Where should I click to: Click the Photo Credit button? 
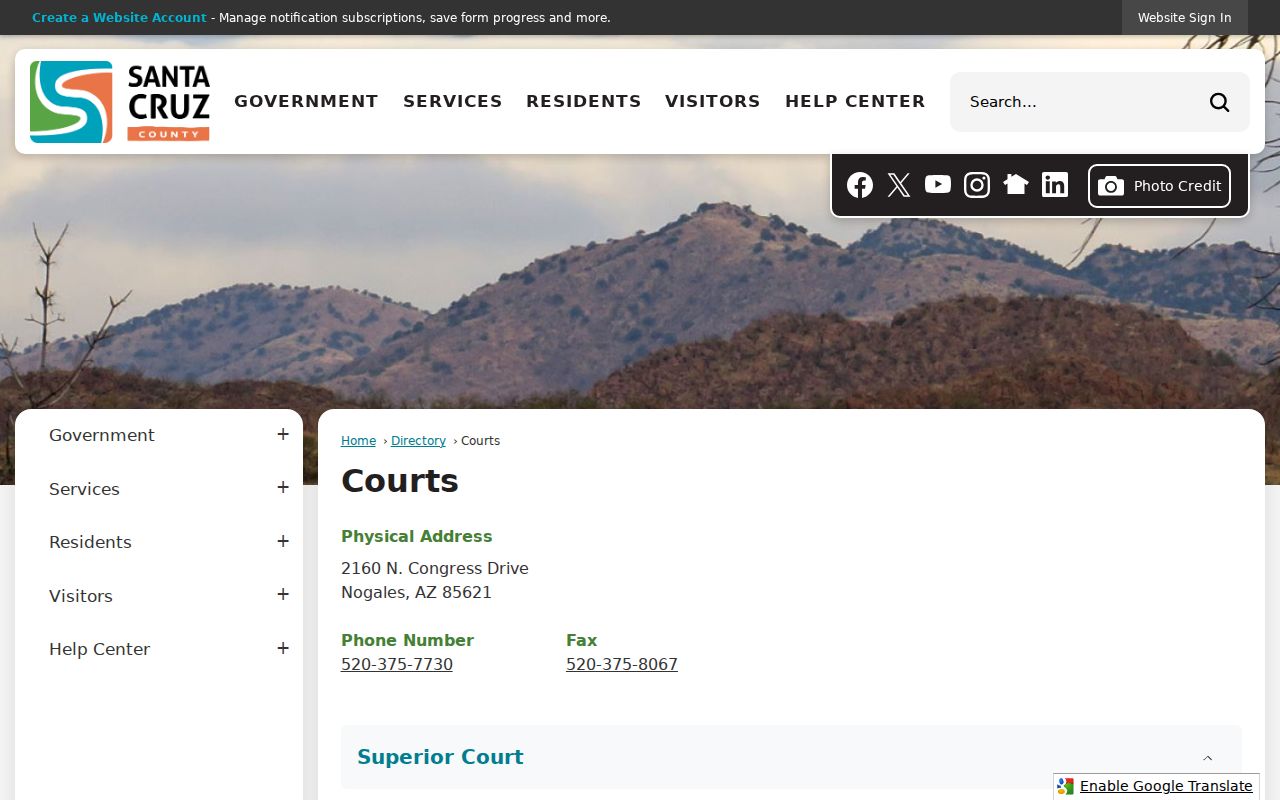[1159, 186]
